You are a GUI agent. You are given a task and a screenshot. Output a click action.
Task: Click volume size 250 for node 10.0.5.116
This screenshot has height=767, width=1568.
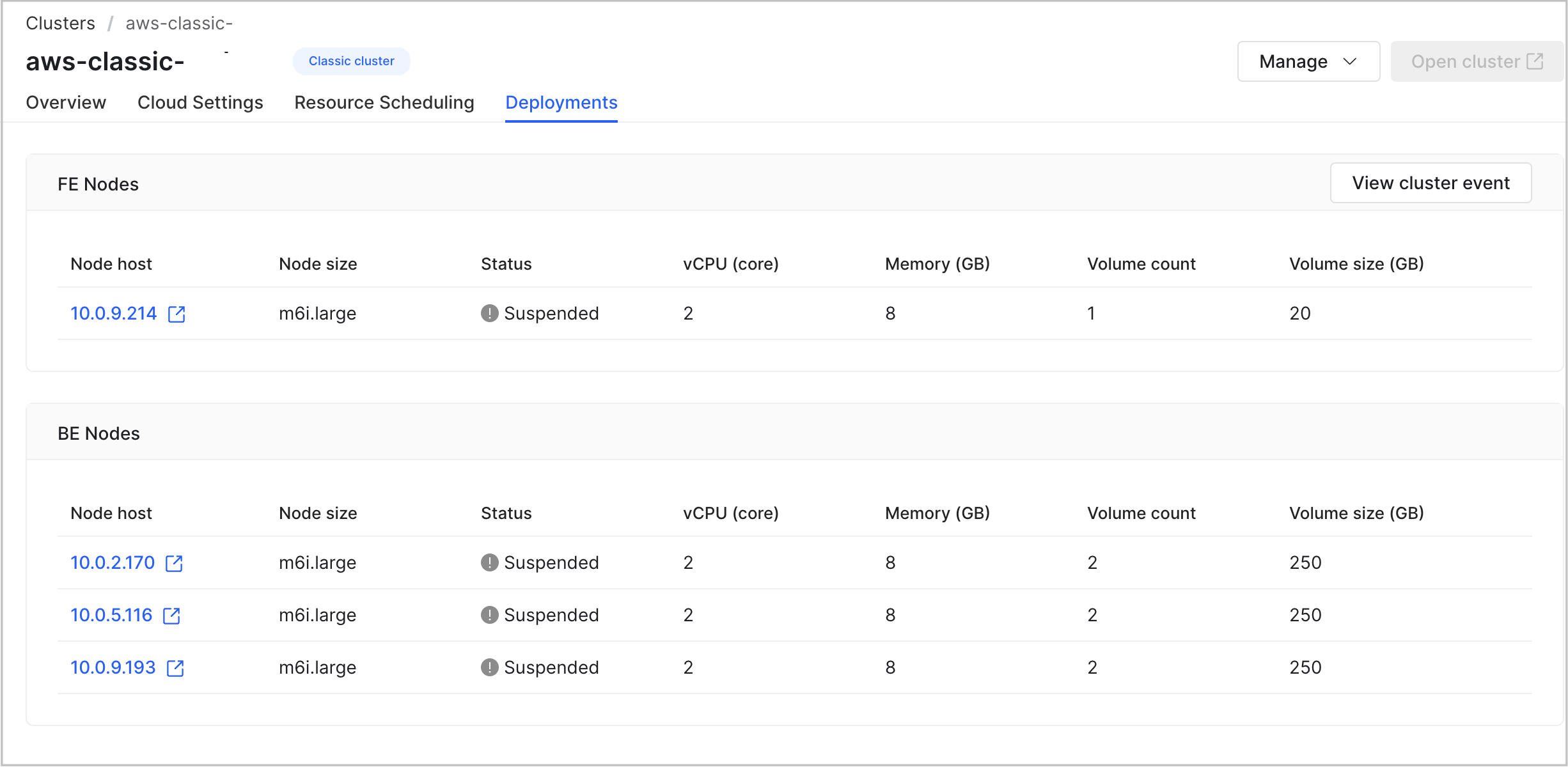(x=1305, y=615)
